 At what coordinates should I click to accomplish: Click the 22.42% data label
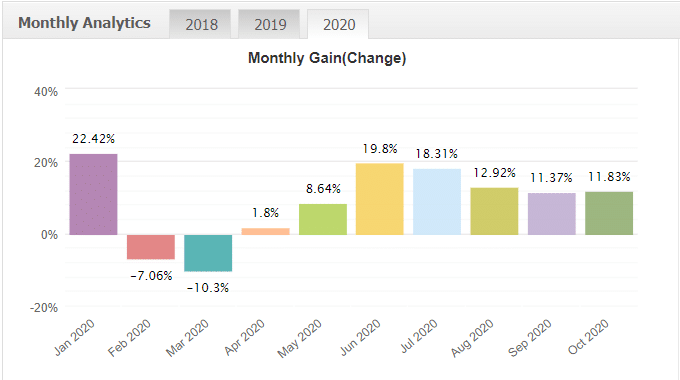[94, 139]
